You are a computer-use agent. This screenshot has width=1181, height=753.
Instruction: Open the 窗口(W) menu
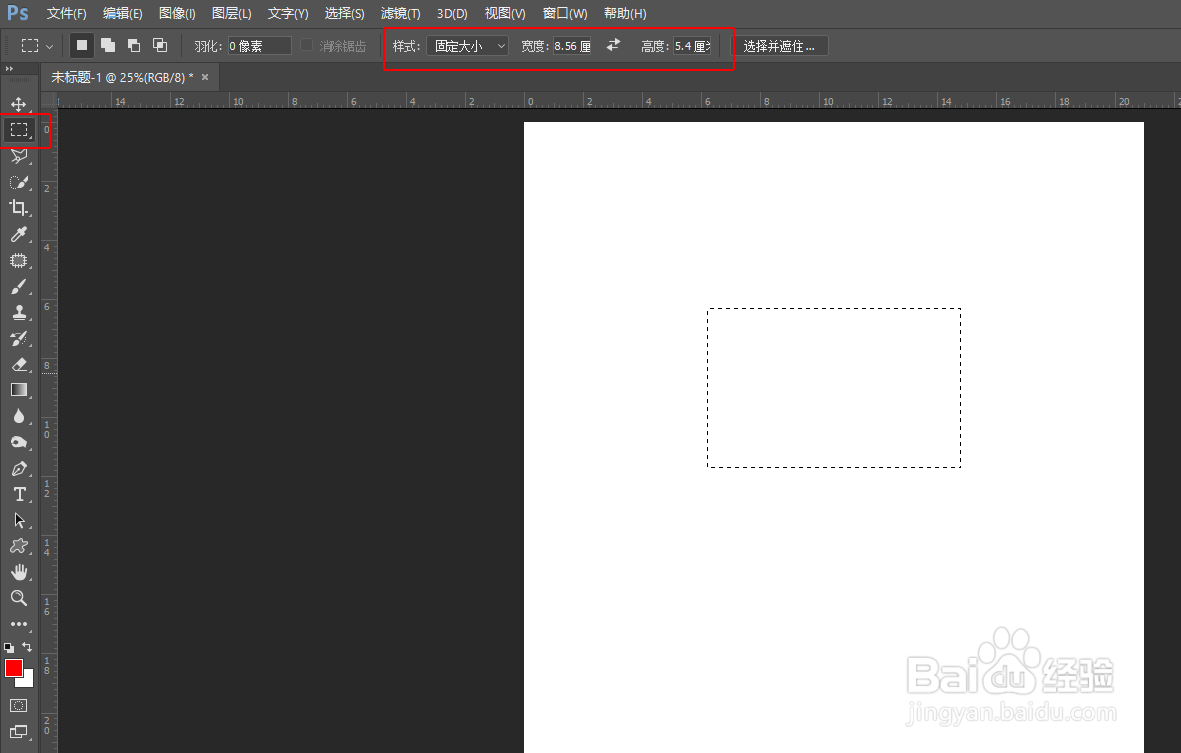[565, 14]
